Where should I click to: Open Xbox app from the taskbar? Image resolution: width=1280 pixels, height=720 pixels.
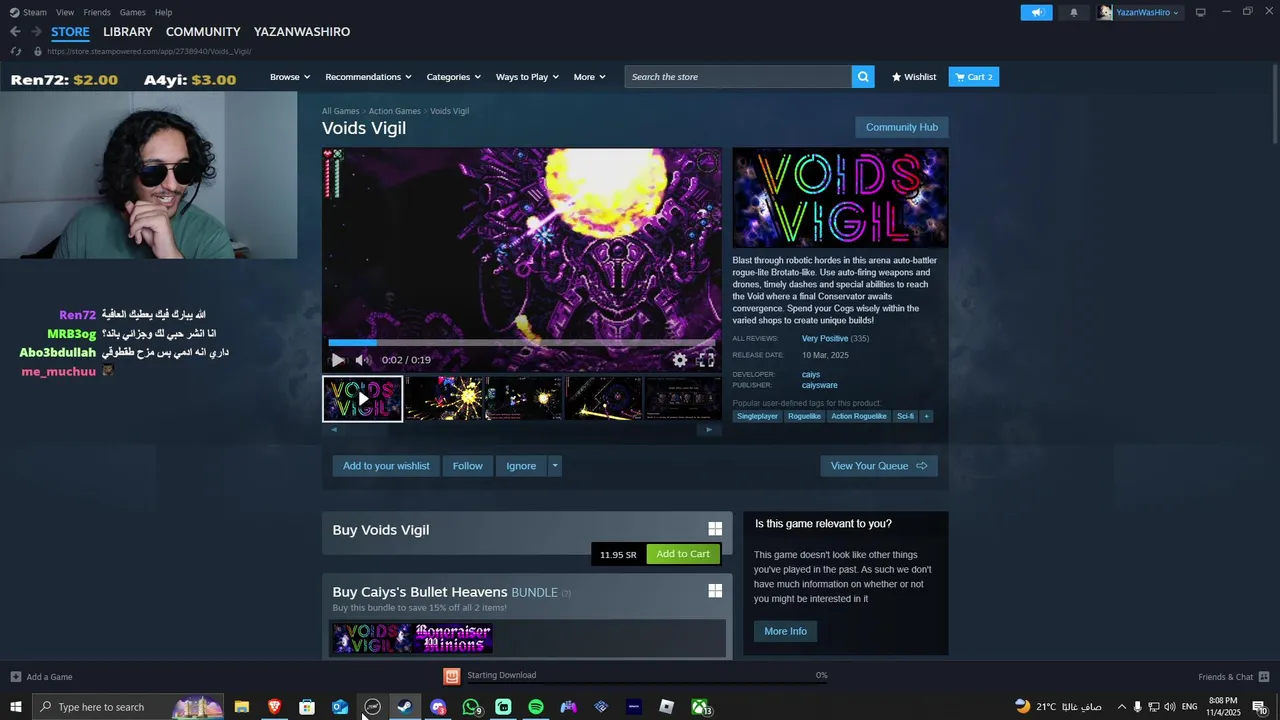[700, 707]
